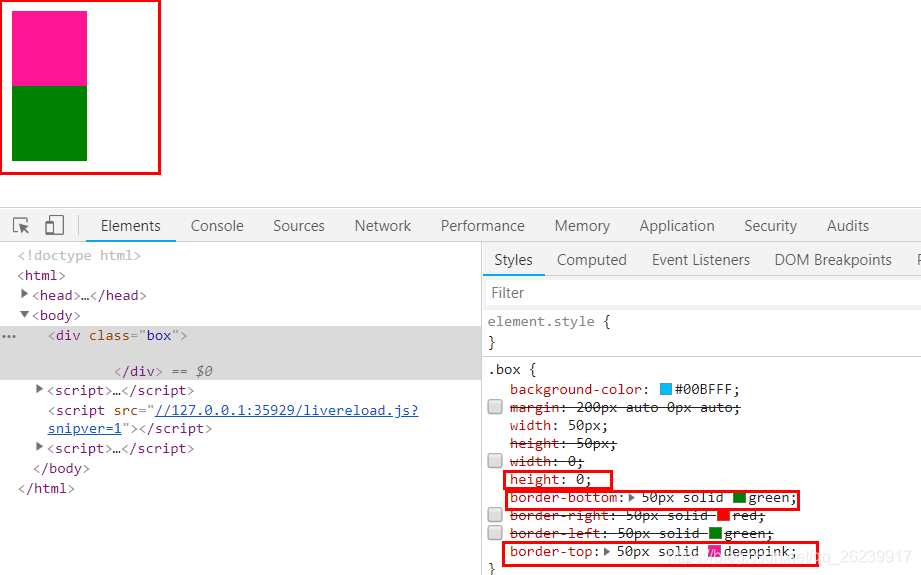Edit the height: 0 declaration
This screenshot has height=575, width=921.
click(550, 480)
